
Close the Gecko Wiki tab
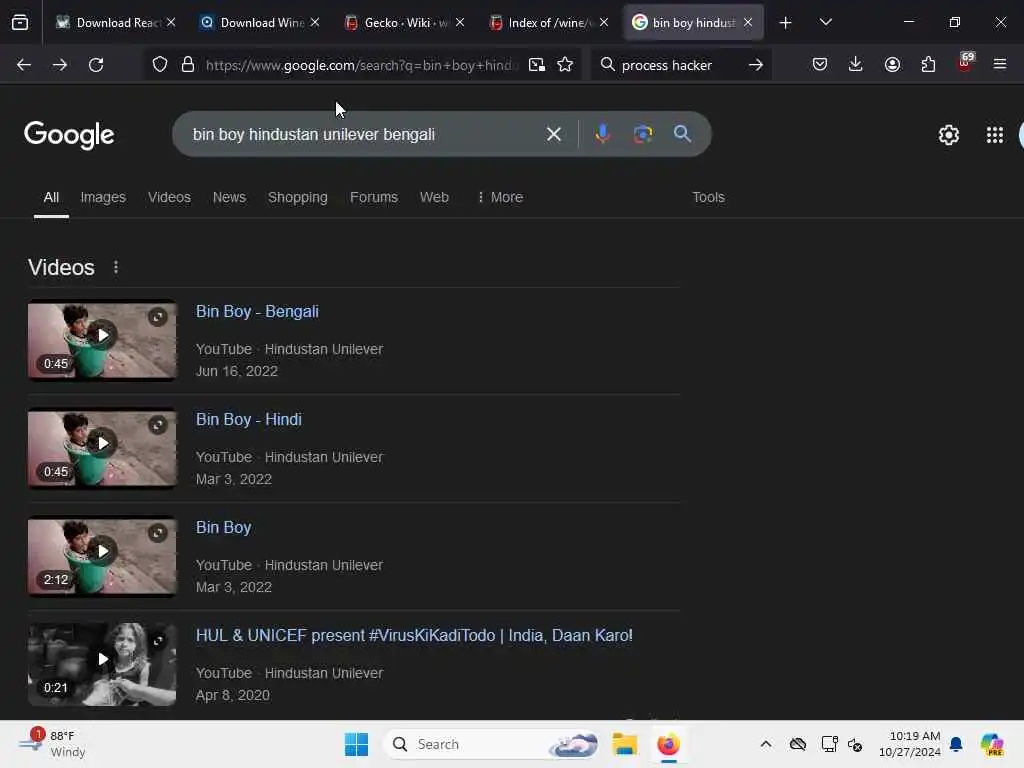[460, 23]
